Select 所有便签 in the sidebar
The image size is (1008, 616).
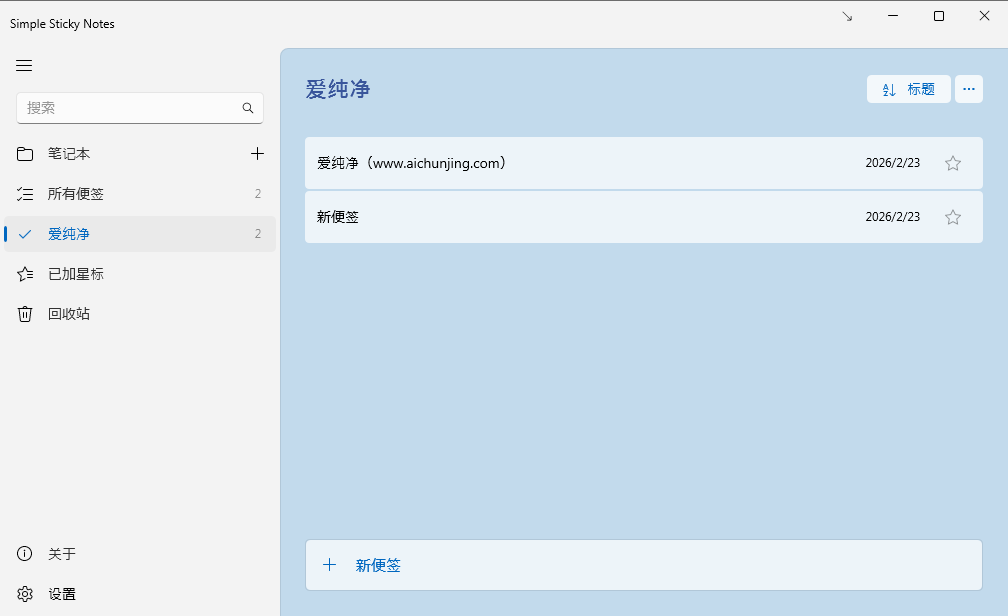76,194
